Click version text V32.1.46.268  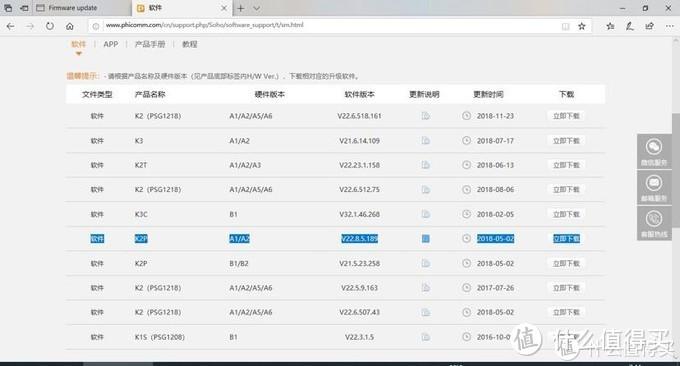[360, 214]
